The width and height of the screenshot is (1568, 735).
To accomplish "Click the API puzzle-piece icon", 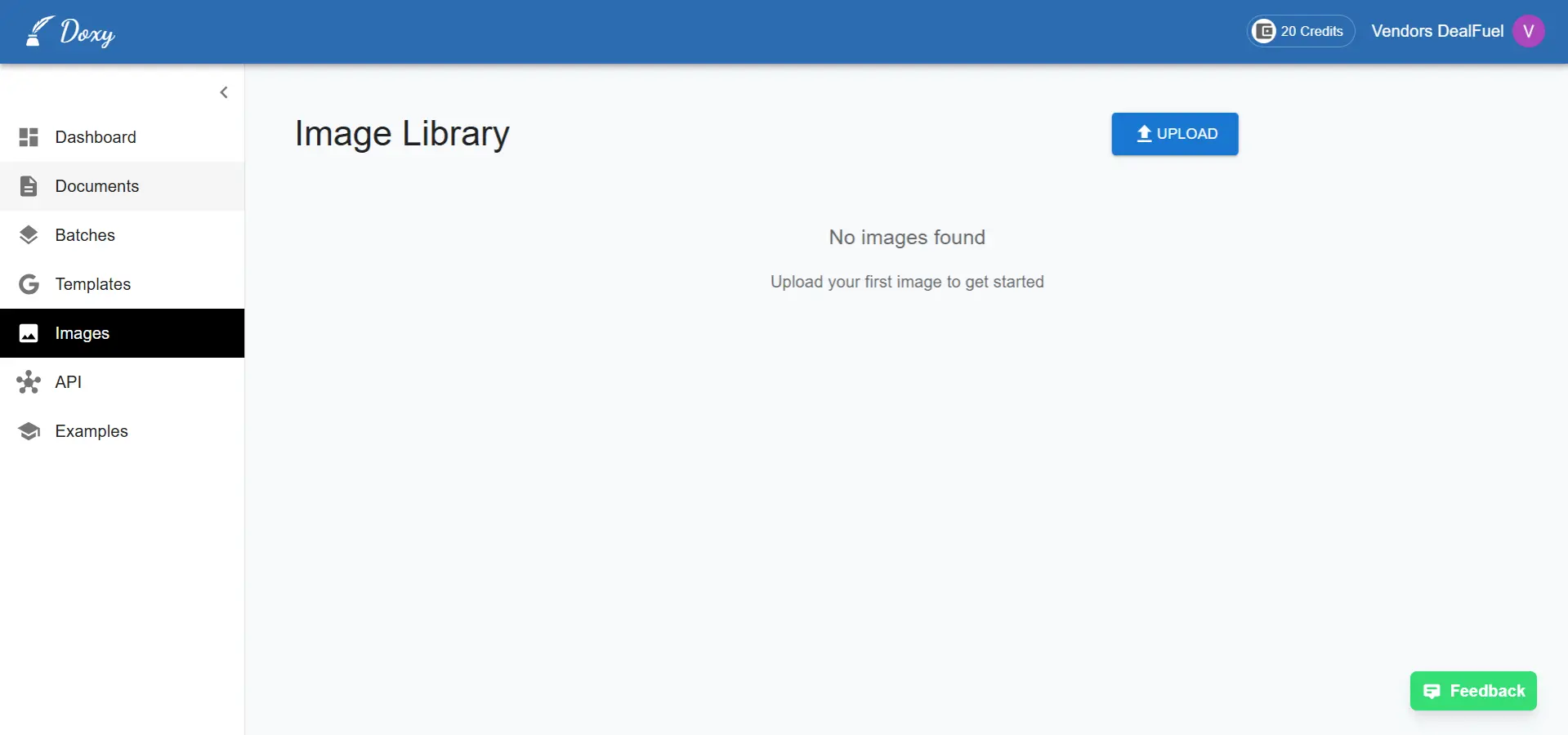I will [29, 381].
